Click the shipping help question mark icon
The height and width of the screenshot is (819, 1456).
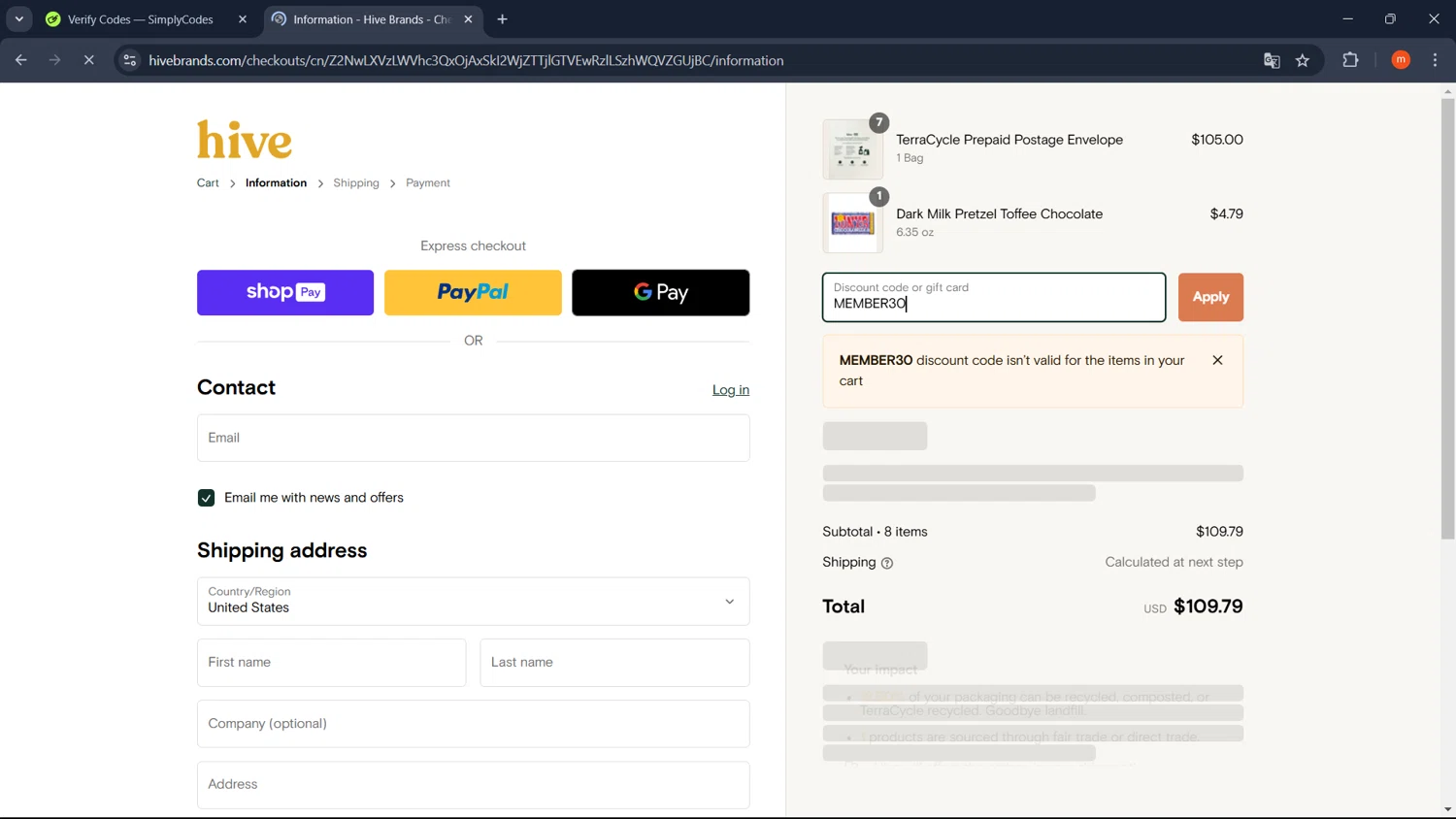click(886, 563)
